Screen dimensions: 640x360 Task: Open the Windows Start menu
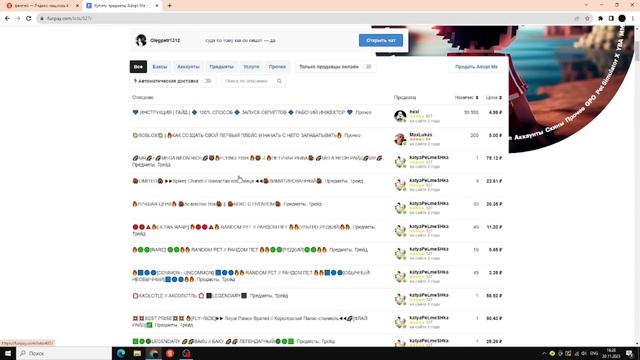coord(8,353)
